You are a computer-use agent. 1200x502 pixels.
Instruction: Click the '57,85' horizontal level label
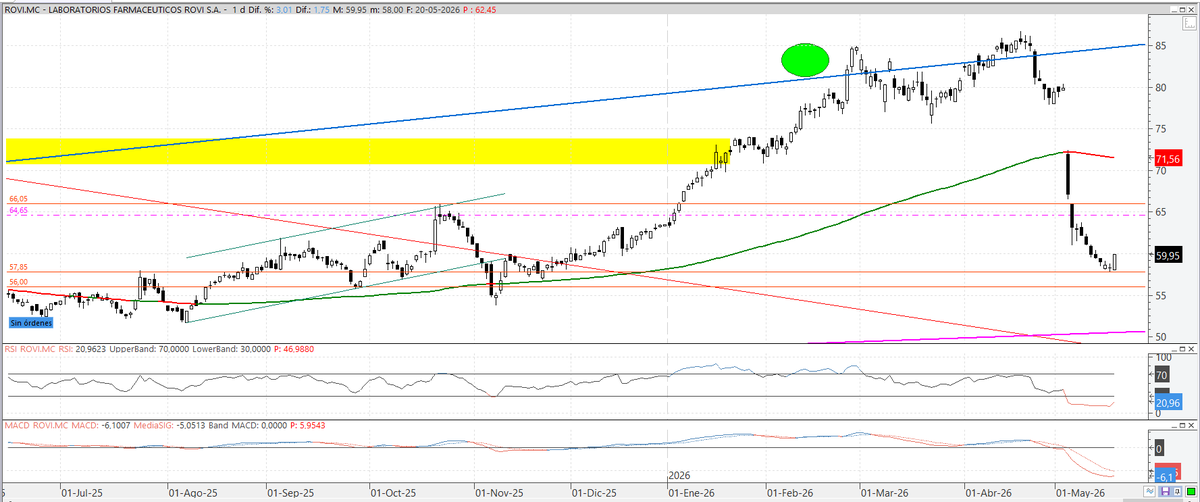(x=18, y=267)
